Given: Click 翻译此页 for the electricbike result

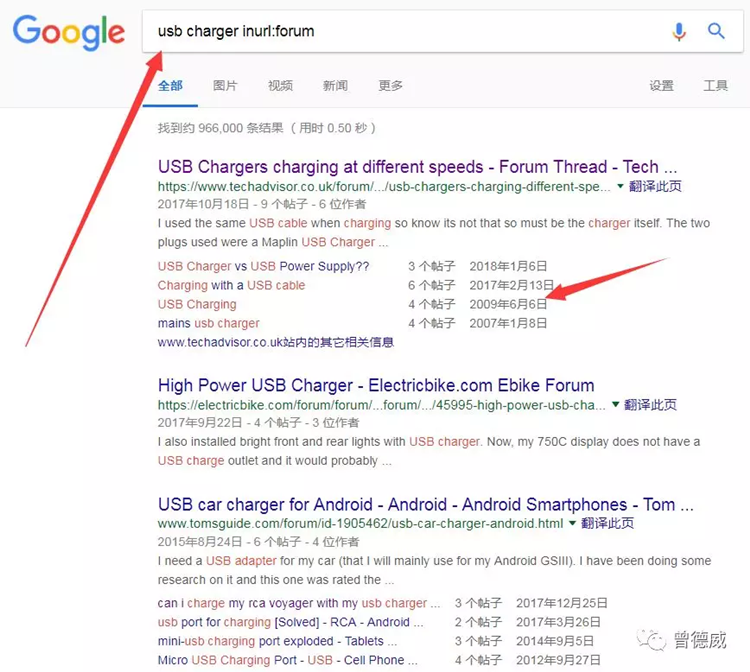Looking at the screenshot, I should [651, 405].
